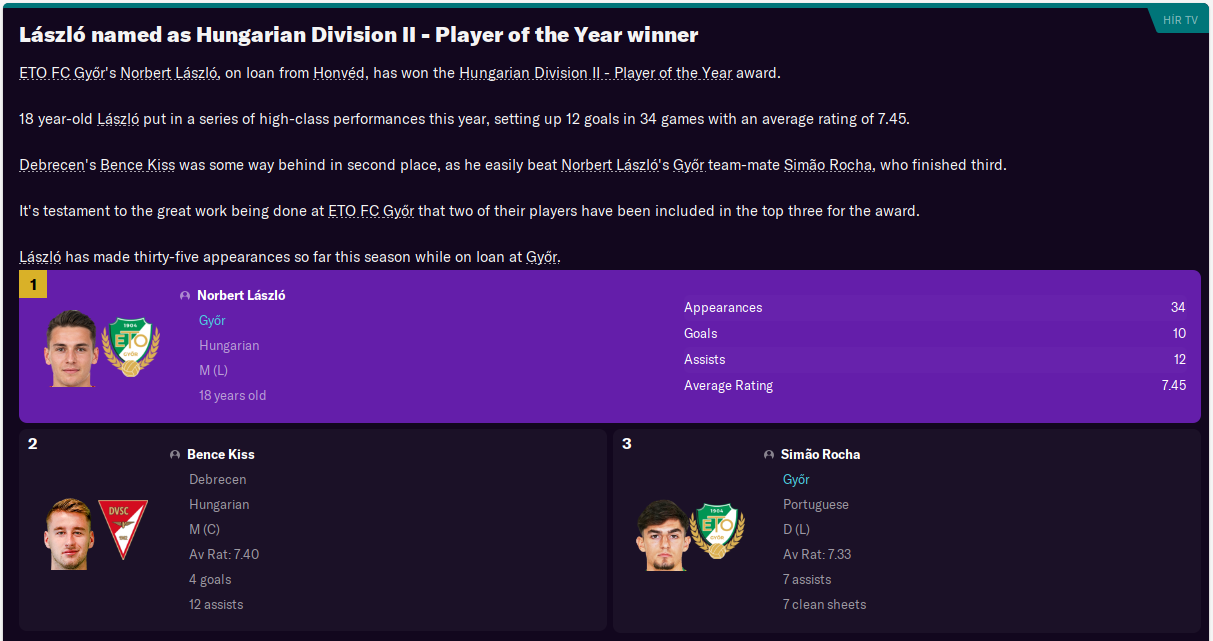Click the cyan Győr link under Simão Rocha
This screenshot has width=1213, height=641.
[796, 480]
